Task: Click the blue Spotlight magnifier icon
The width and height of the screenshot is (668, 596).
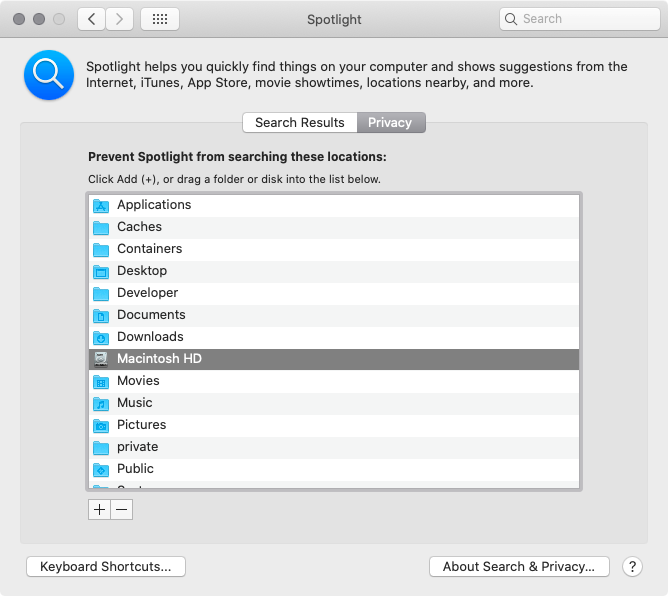Action: tap(49, 75)
